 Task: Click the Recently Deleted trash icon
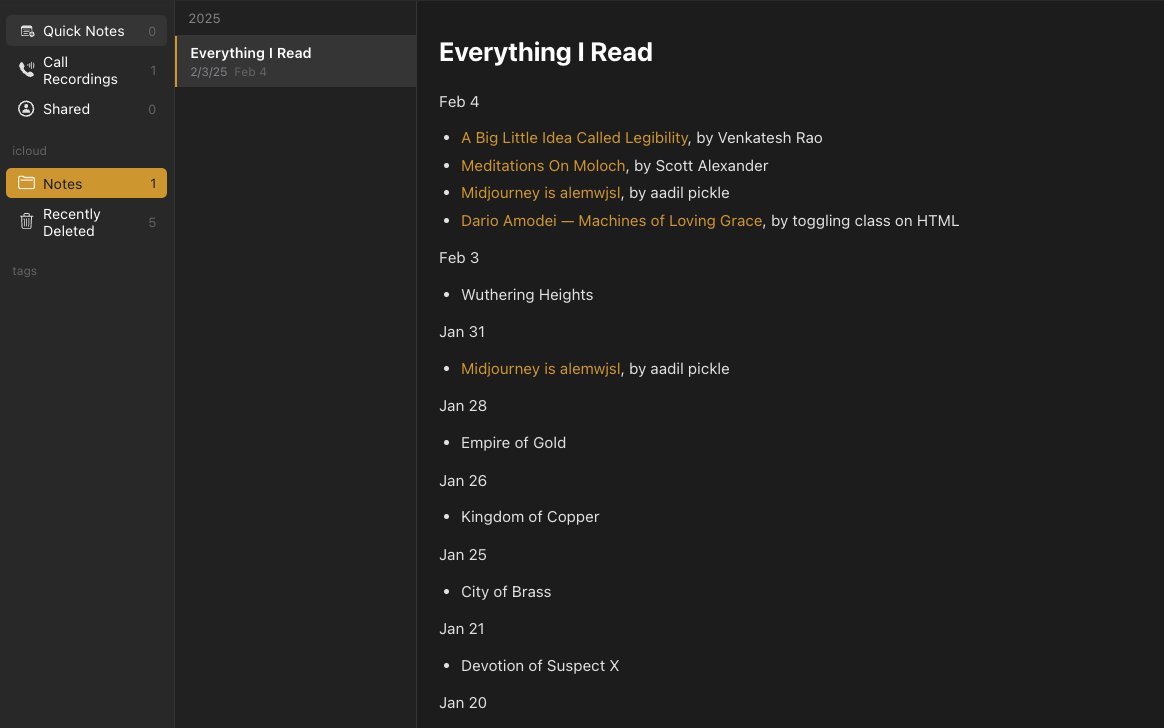[x=27, y=221]
